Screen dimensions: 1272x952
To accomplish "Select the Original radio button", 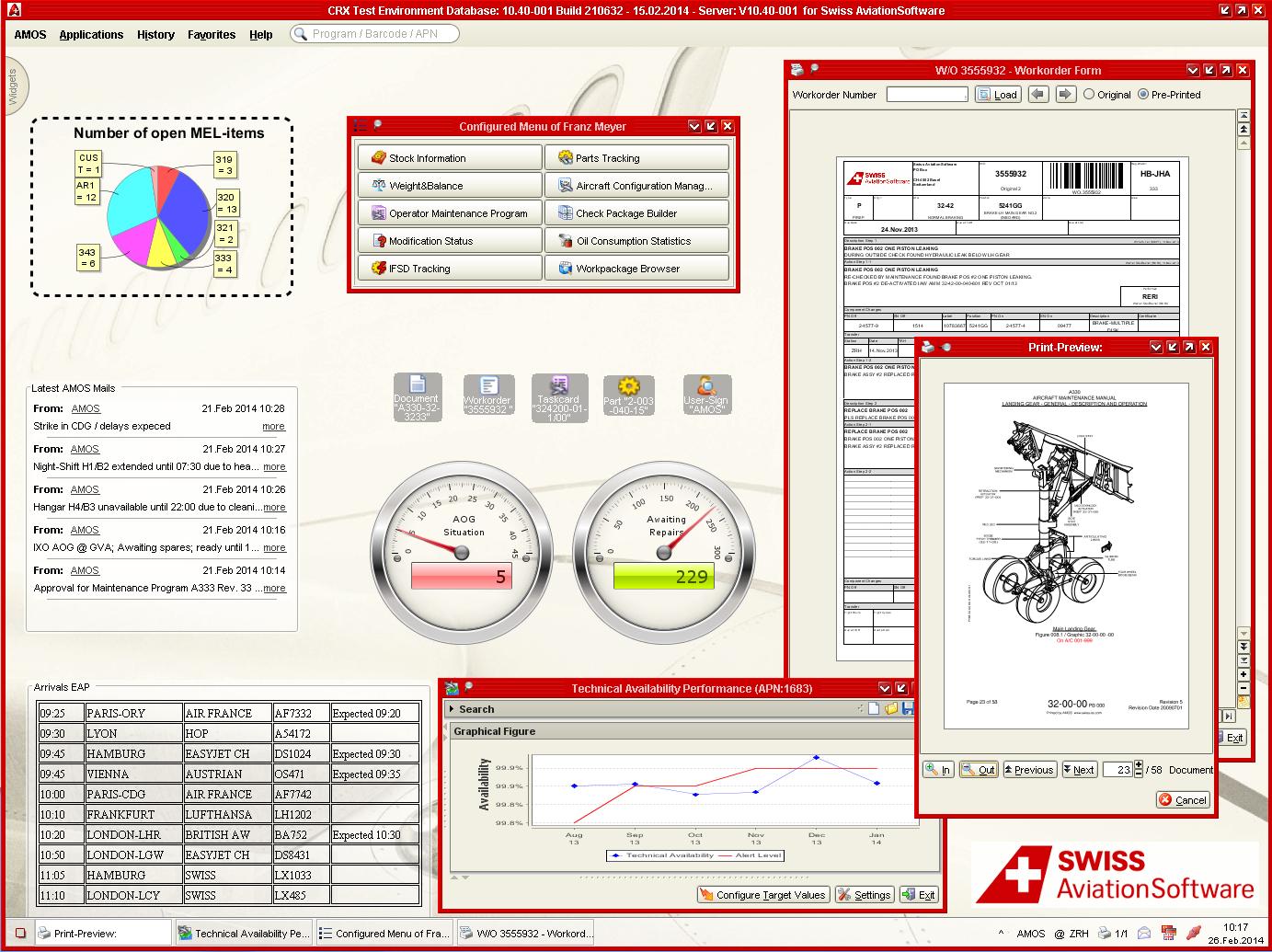I will (1089, 94).
